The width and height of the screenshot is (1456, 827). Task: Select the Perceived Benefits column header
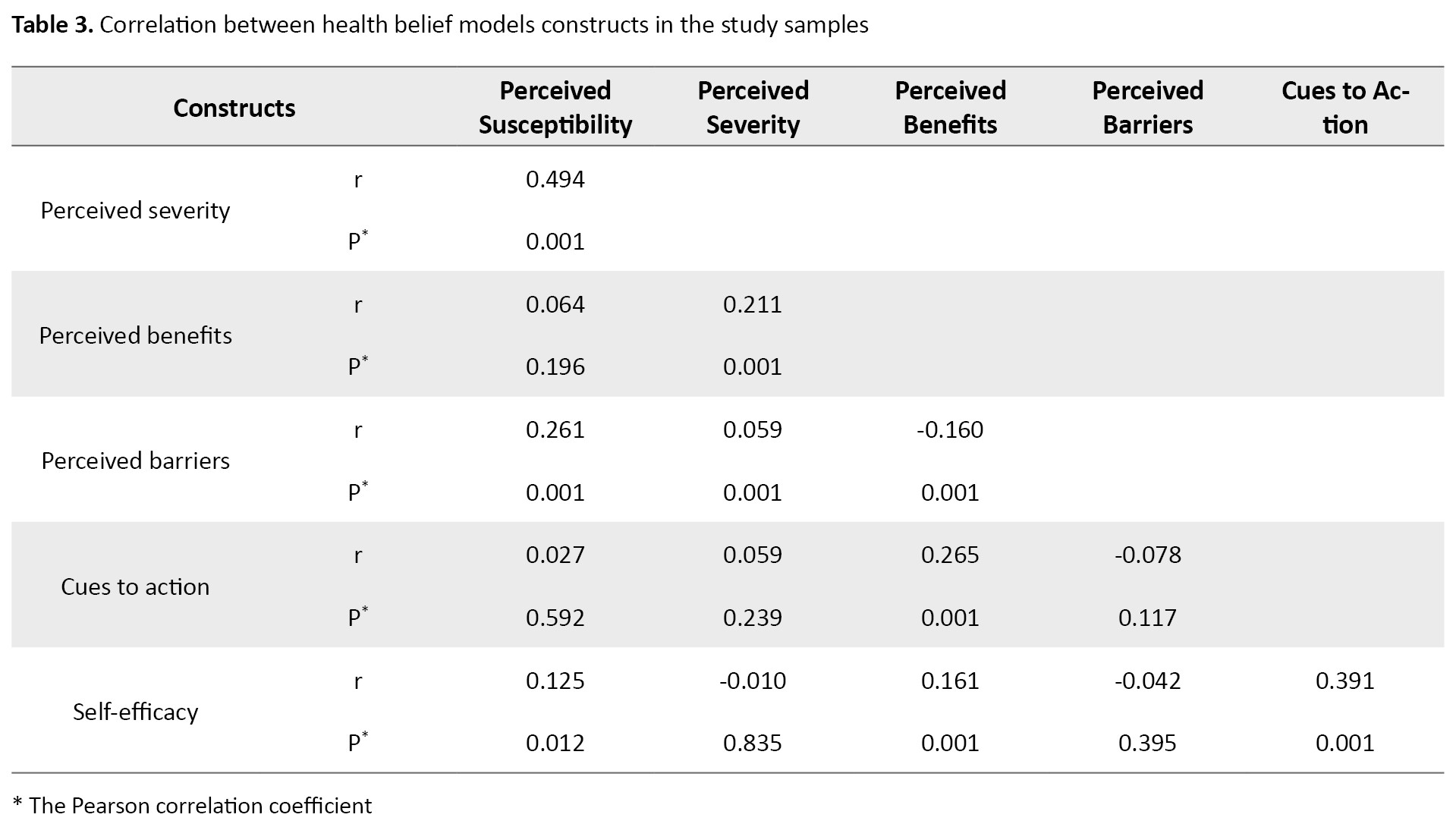[950, 108]
